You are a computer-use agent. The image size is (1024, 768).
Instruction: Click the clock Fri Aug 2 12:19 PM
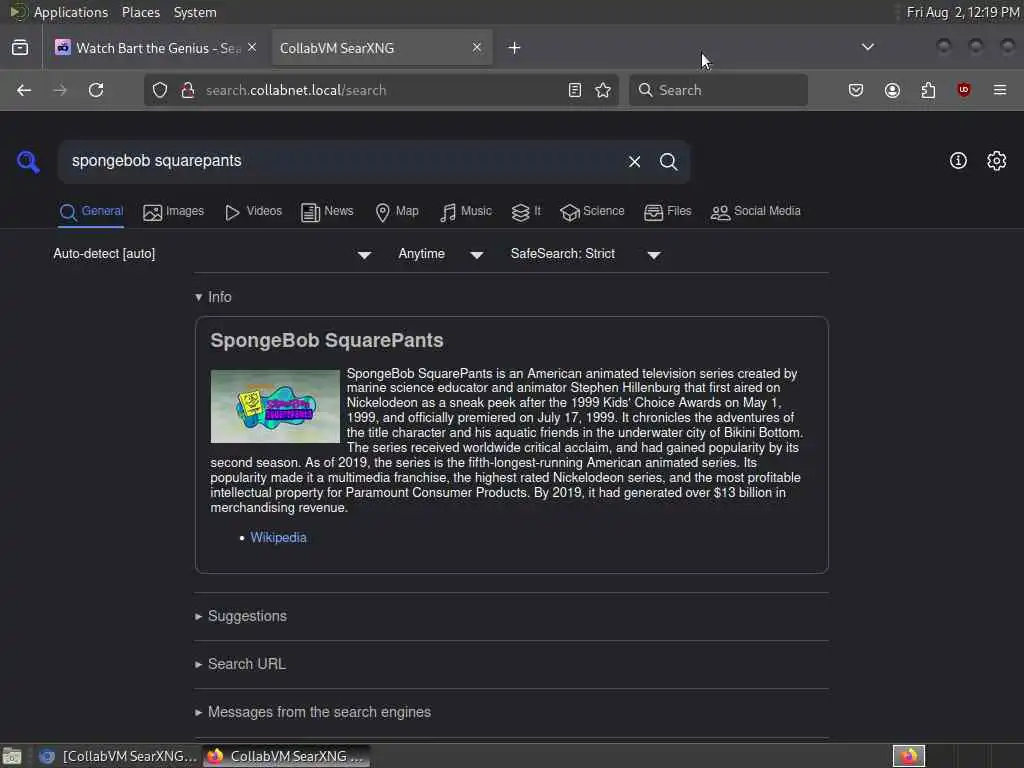coord(963,12)
